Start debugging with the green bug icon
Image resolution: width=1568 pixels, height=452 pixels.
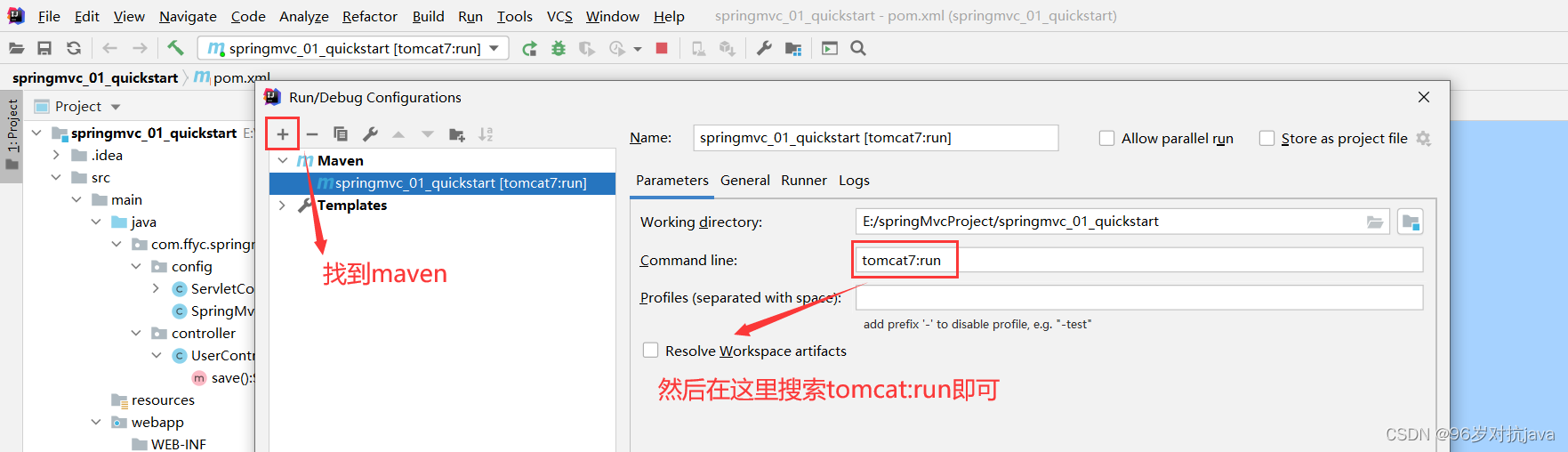559,48
